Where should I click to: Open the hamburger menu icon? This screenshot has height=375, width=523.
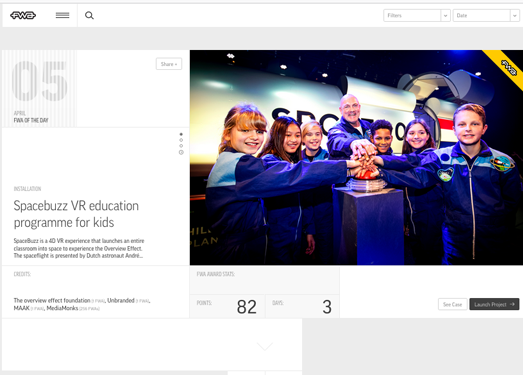[62, 15]
